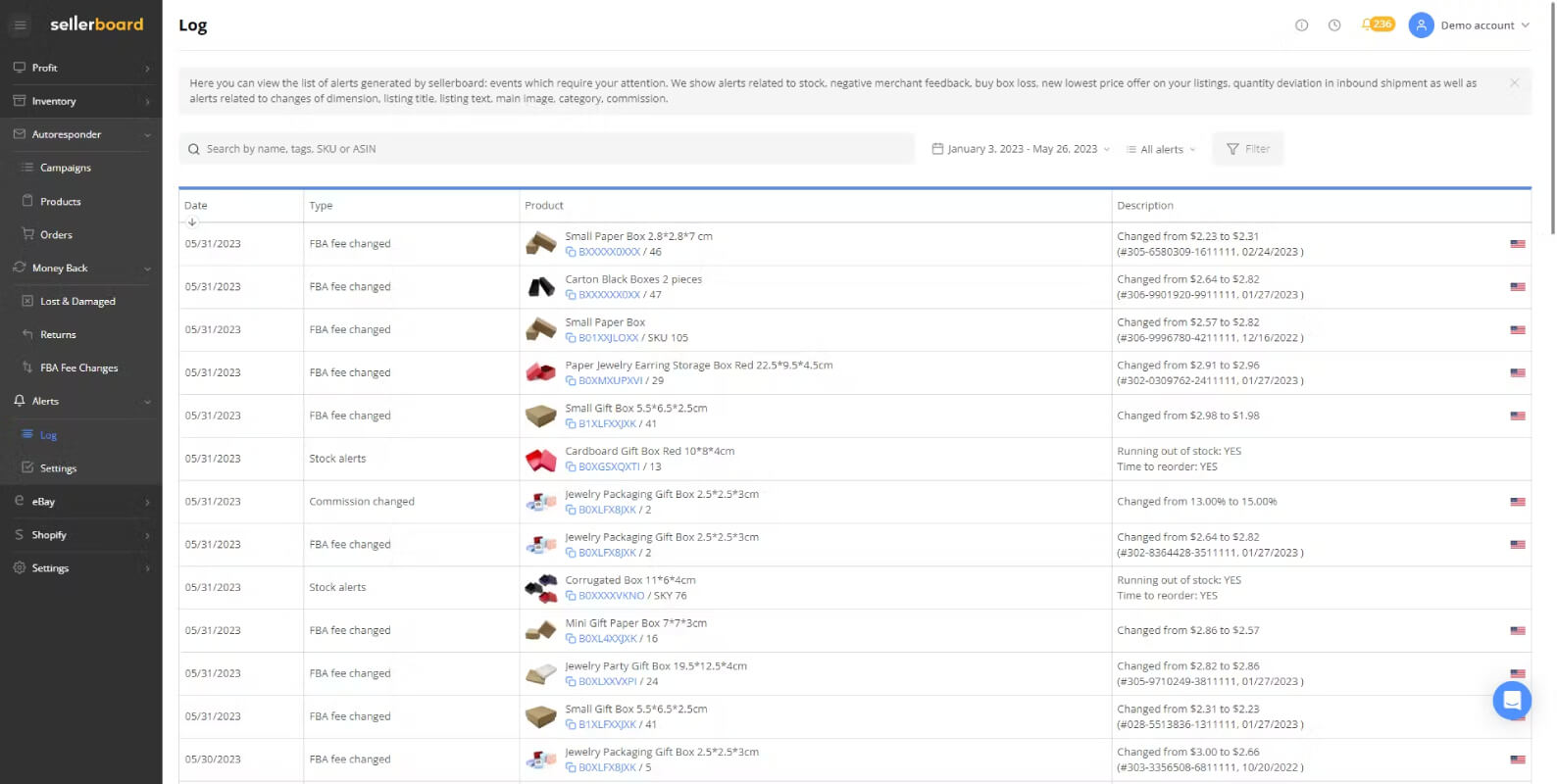Copy ASIN icon for Carton Black Boxes
Viewport: 1557px width, 784px height.
coord(571,295)
